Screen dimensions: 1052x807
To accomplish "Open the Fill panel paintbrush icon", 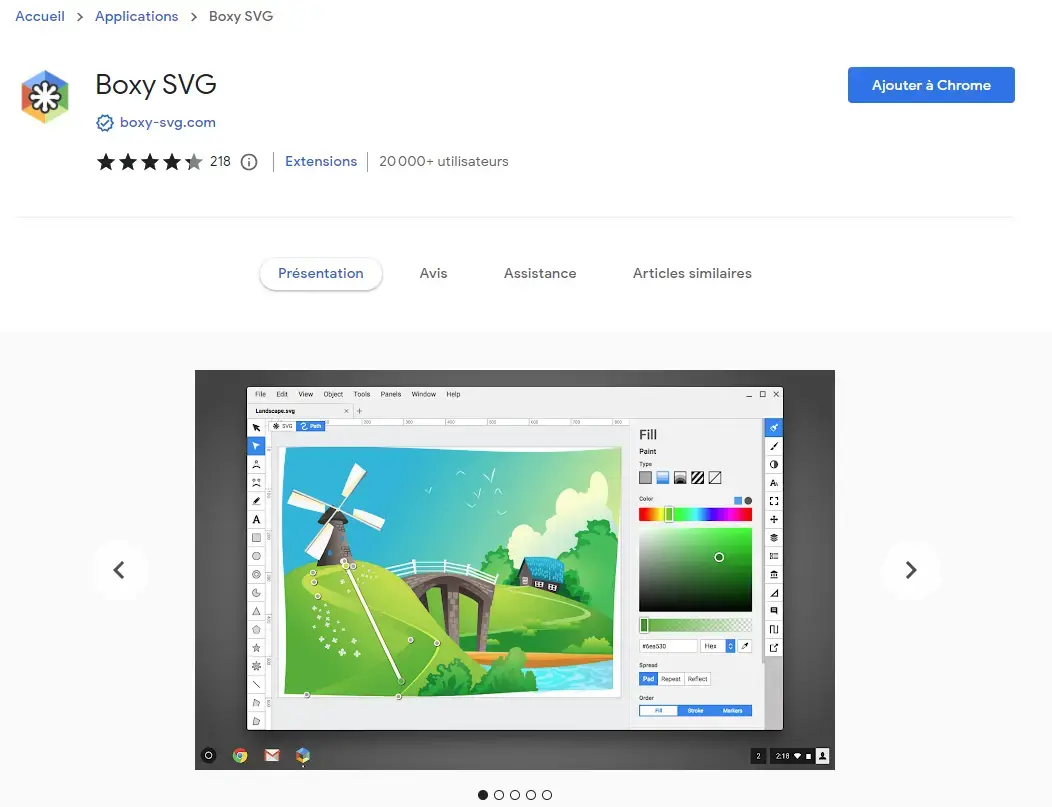I will pyautogui.click(x=774, y=427).
